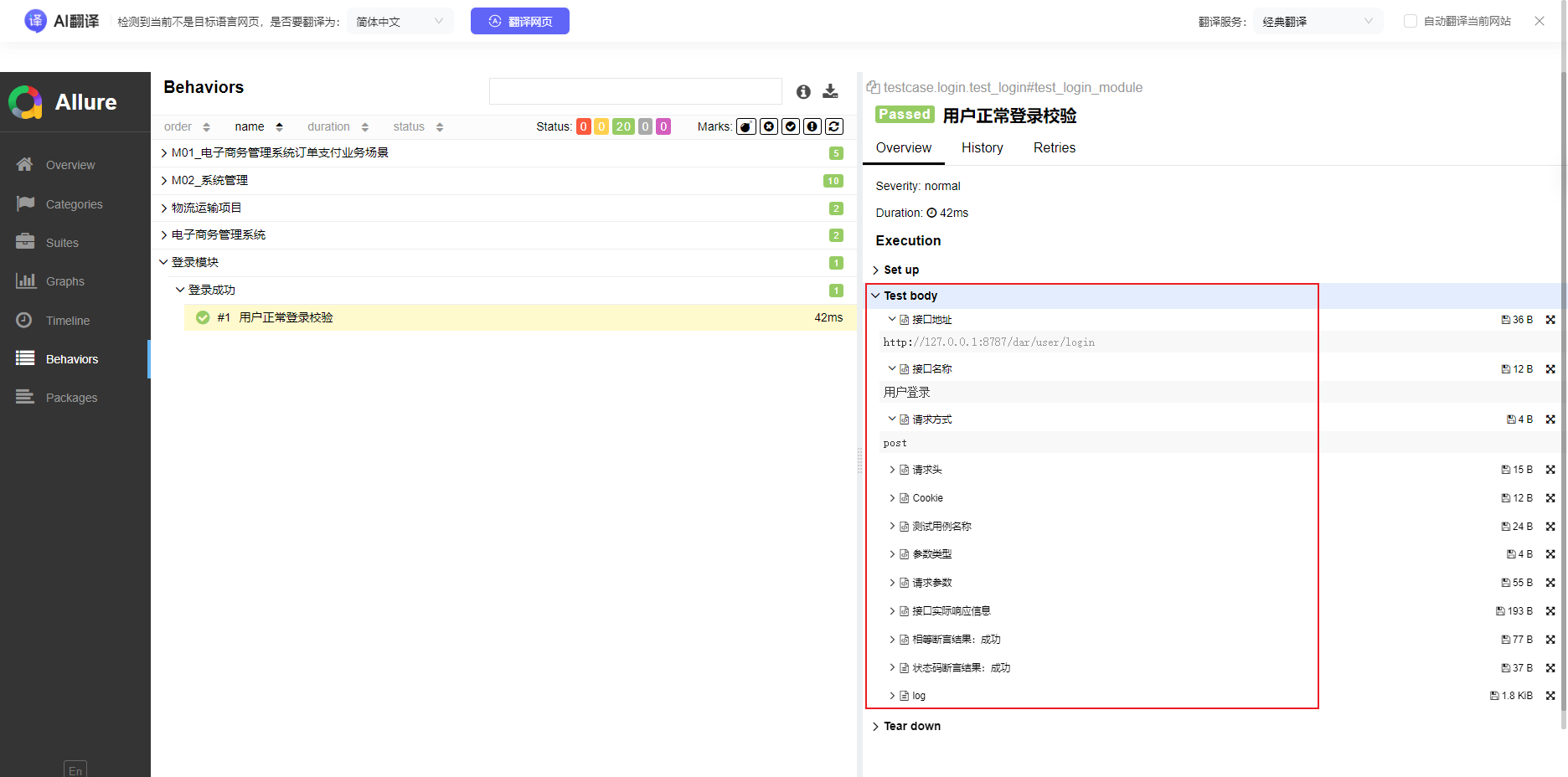The width and height of the screenshot is (1568, 777).
Task: Switch to the Overview tab
Action: (904, 148)
